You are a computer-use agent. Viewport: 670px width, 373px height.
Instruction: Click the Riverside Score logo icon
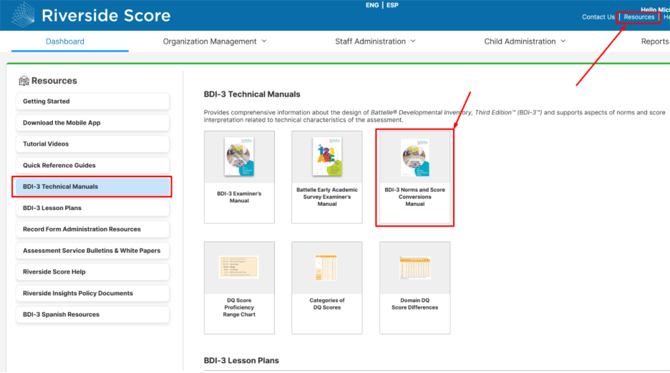click(24, 15)
